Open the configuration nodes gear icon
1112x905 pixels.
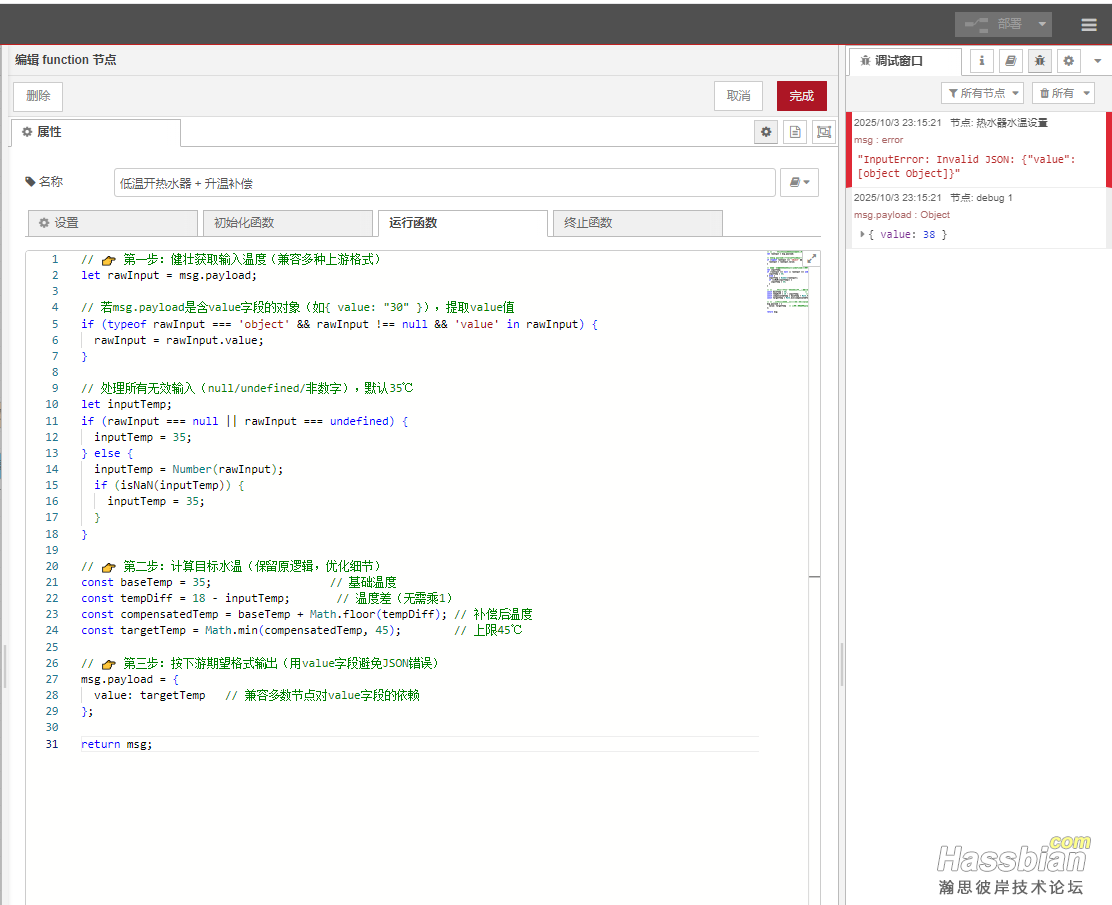pyautogui.click(x=1069, y=61)
